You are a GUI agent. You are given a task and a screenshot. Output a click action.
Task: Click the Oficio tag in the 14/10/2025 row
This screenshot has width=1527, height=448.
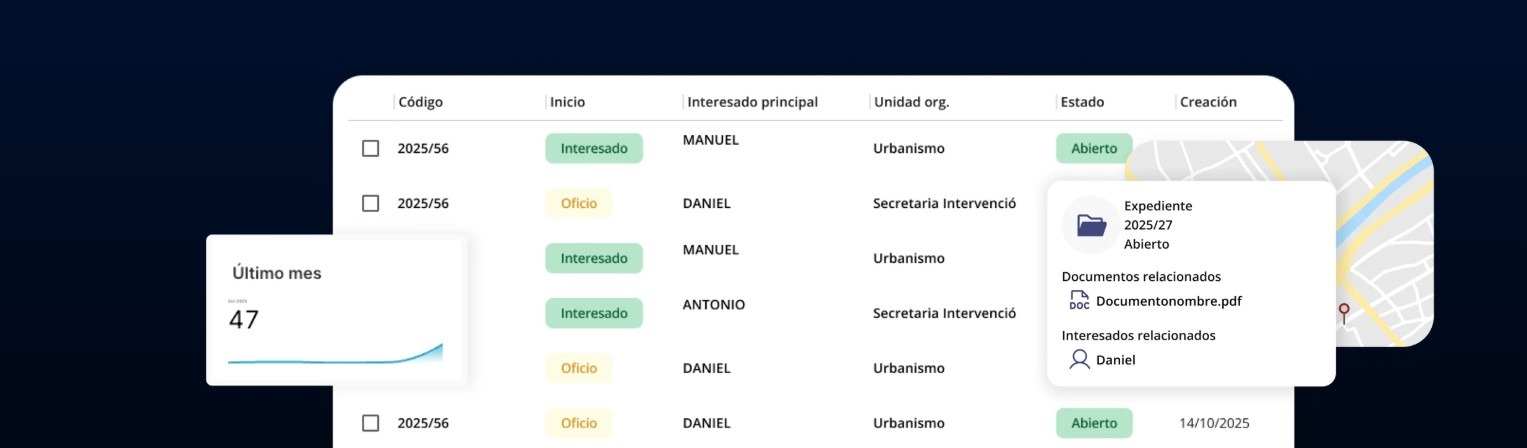click(578, 423)
